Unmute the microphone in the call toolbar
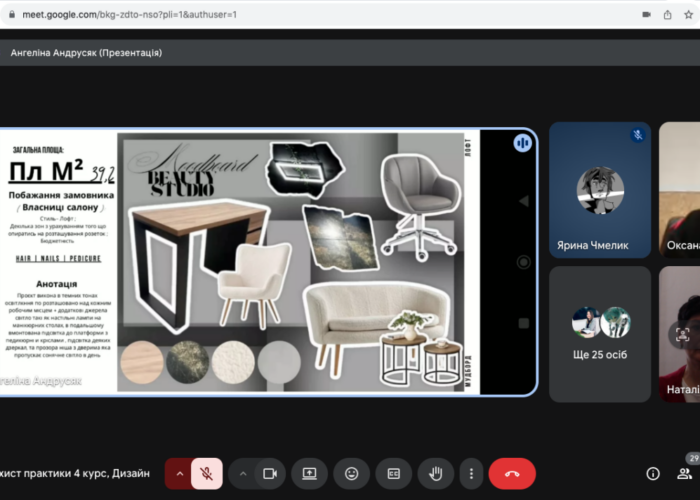Image resolution: width=700 pixels, height=500 pixels. [206, 473]
